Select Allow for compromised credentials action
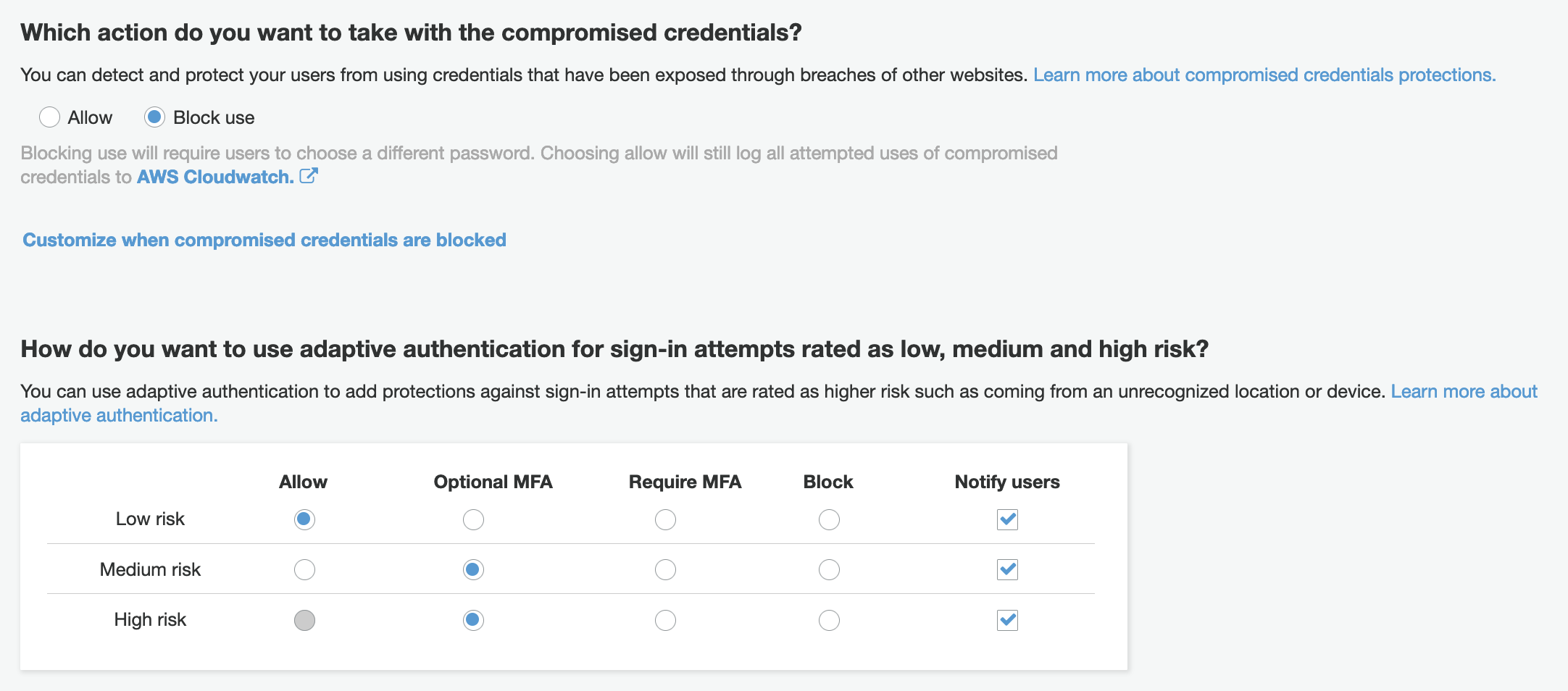The width and height of the screenshot is (1568, 691). 49,117
